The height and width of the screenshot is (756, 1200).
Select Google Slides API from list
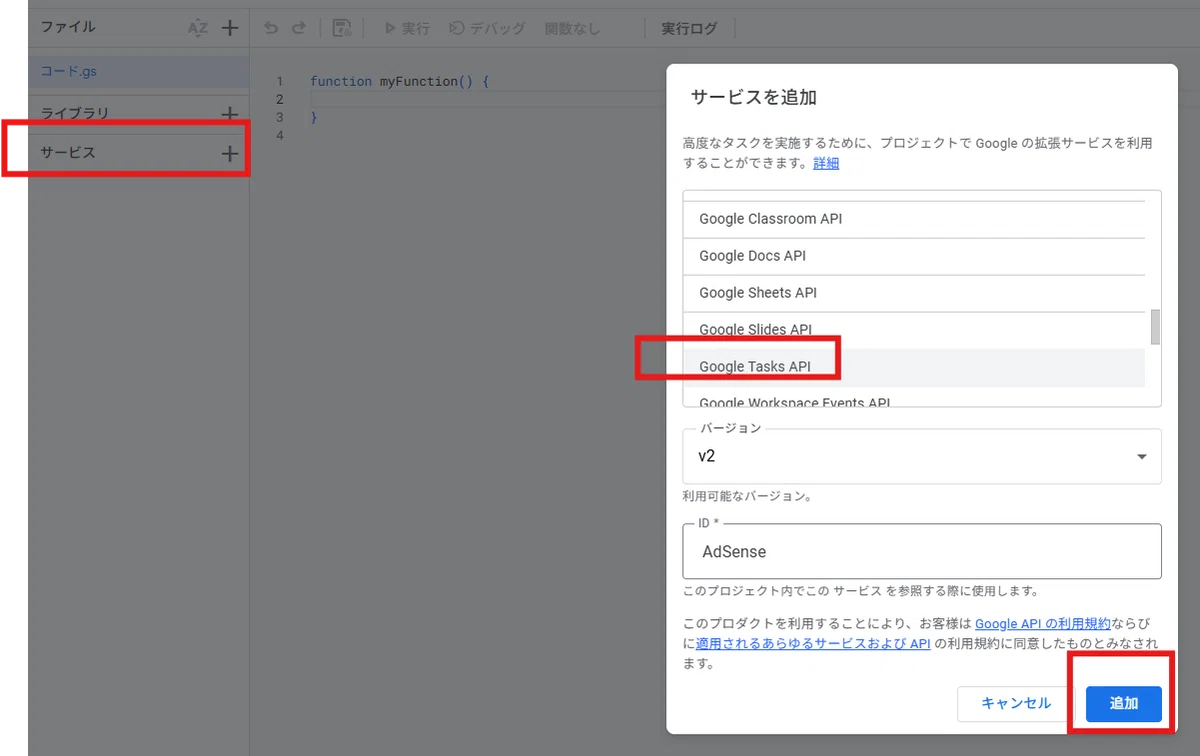coord(914,330)
